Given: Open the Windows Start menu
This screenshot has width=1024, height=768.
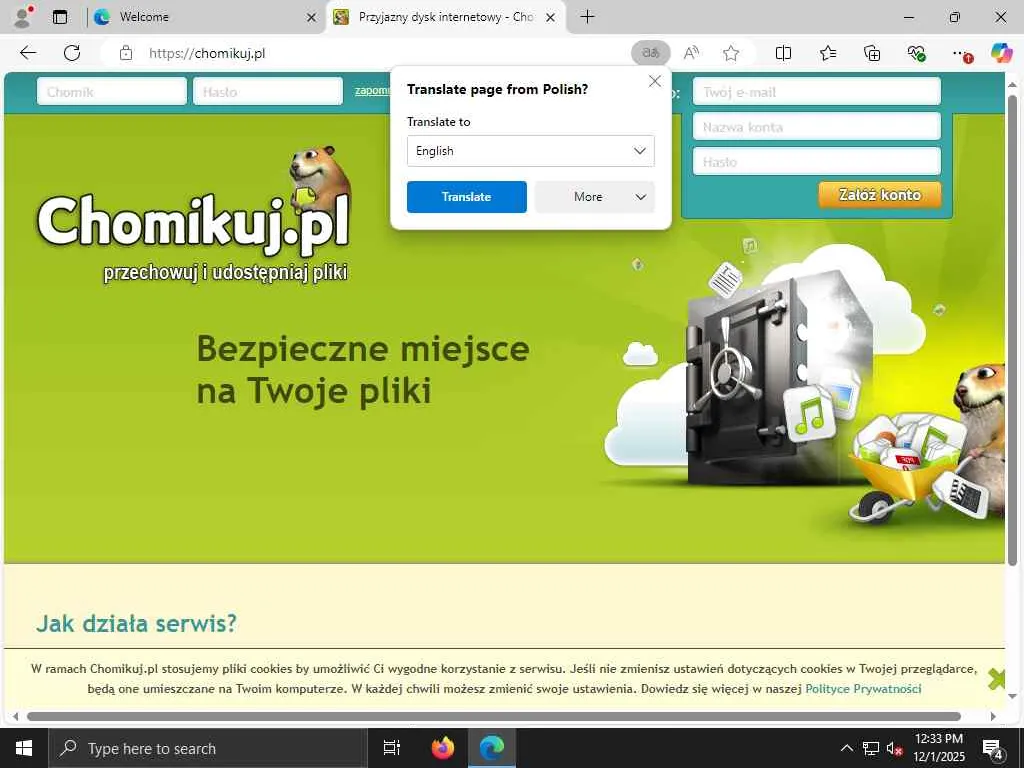Looking at the screenshot, I should point(24,748).
